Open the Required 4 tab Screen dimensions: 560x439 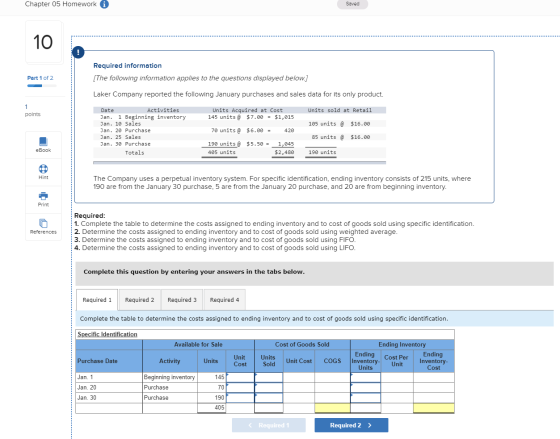click(x=225, y=300)
